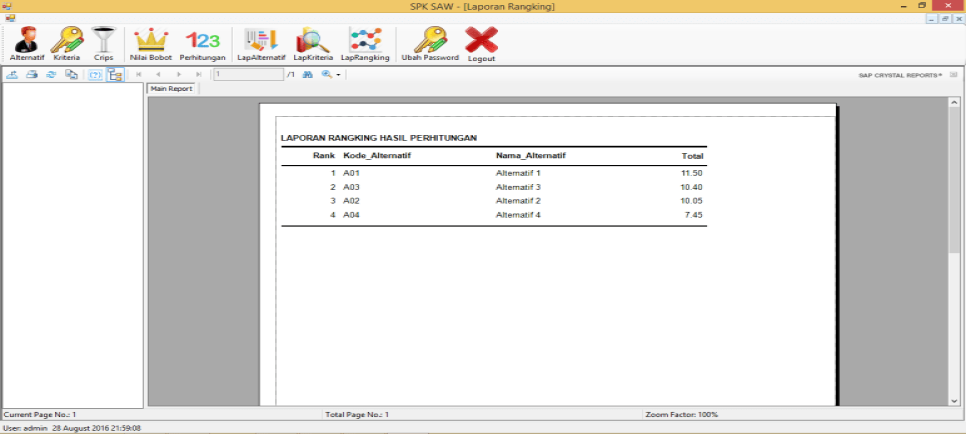This screenshot has width=966, height=434.
Task: Toggle the group tree panel
Action: pos(114,75)
